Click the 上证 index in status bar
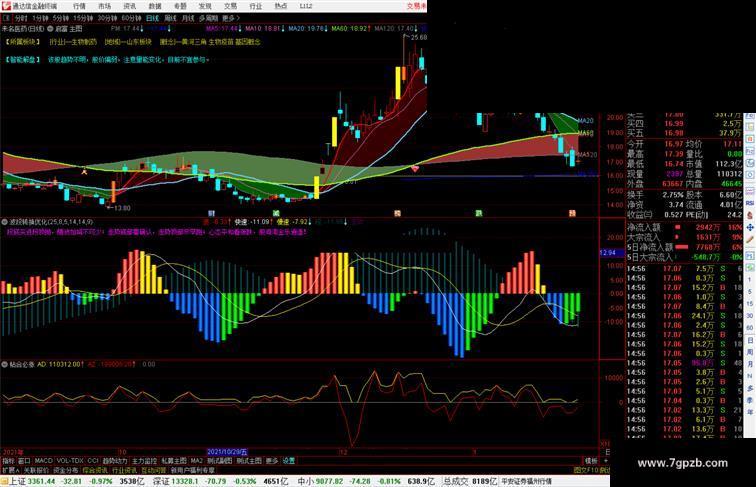This screenshot has height=487, width=756. 18,481
